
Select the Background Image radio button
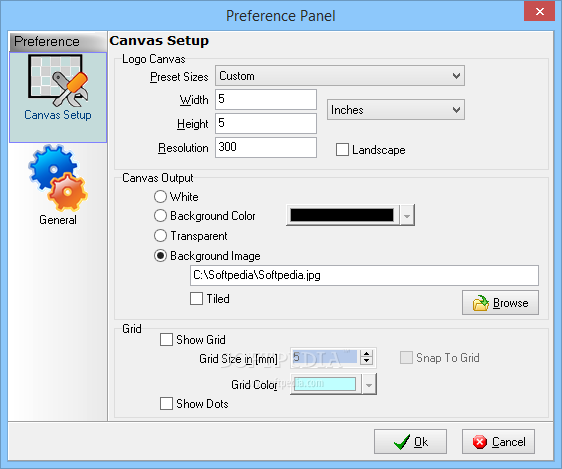(160, 256)
